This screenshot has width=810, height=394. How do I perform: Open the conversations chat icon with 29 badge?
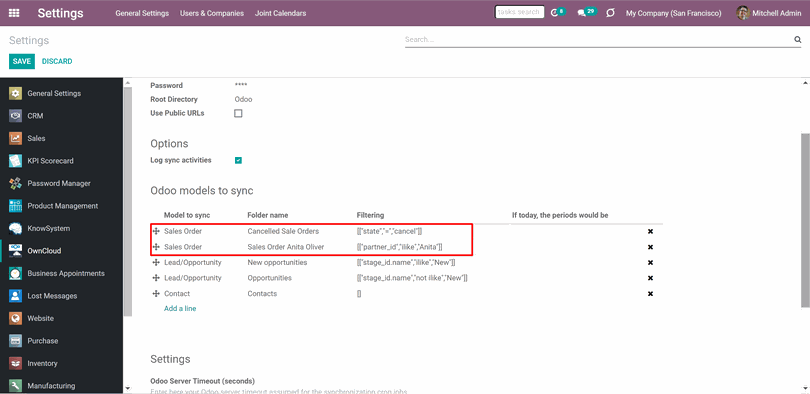(582, 13)
